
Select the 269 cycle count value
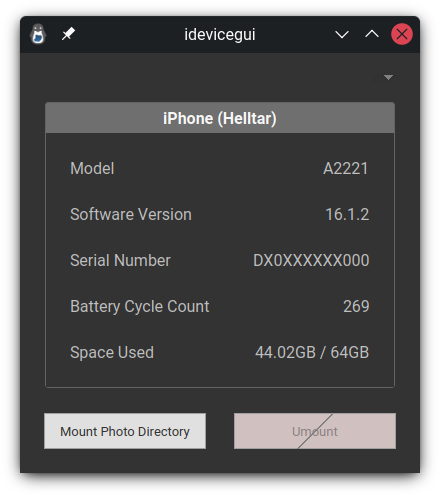click(356, 306)
